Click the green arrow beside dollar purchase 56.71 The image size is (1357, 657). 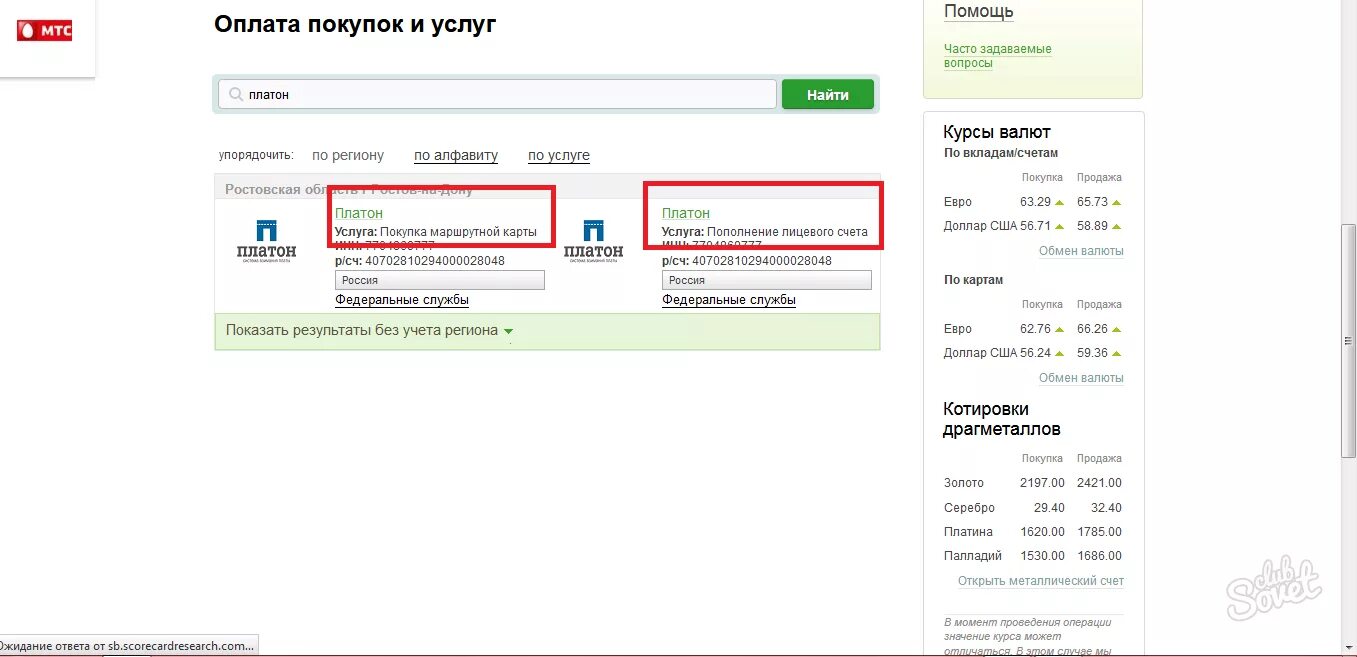point(1062,226)
